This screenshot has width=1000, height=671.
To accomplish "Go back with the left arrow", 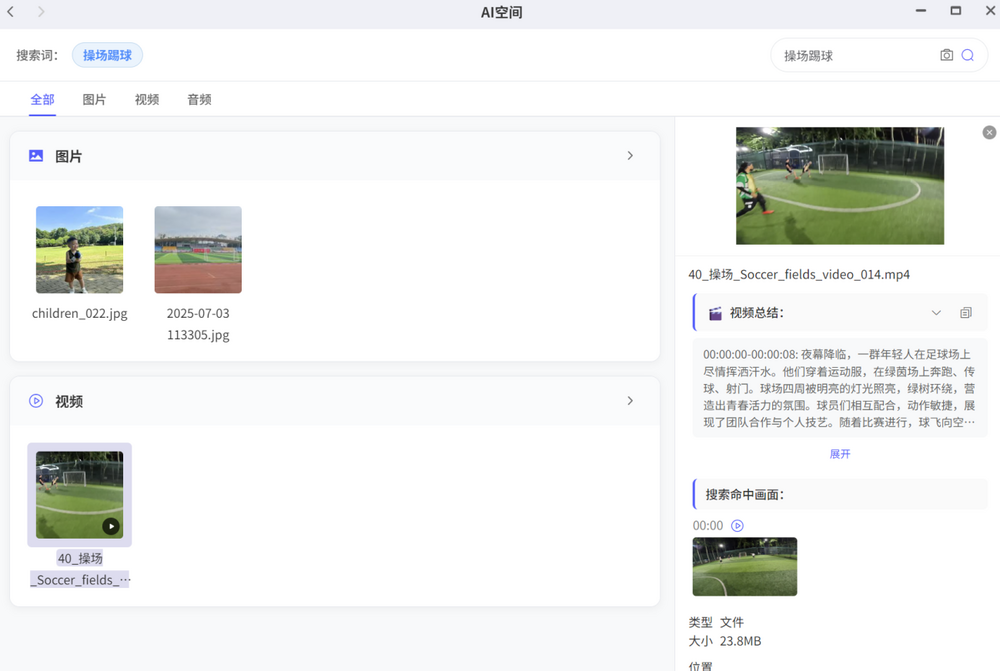I will 11,12.
